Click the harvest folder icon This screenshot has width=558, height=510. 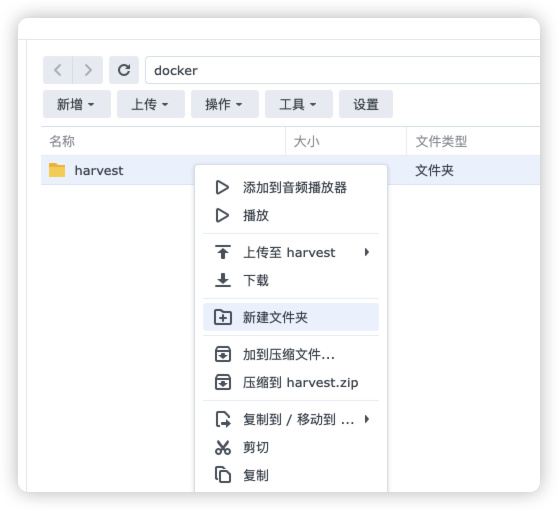[x=57, y=170]
